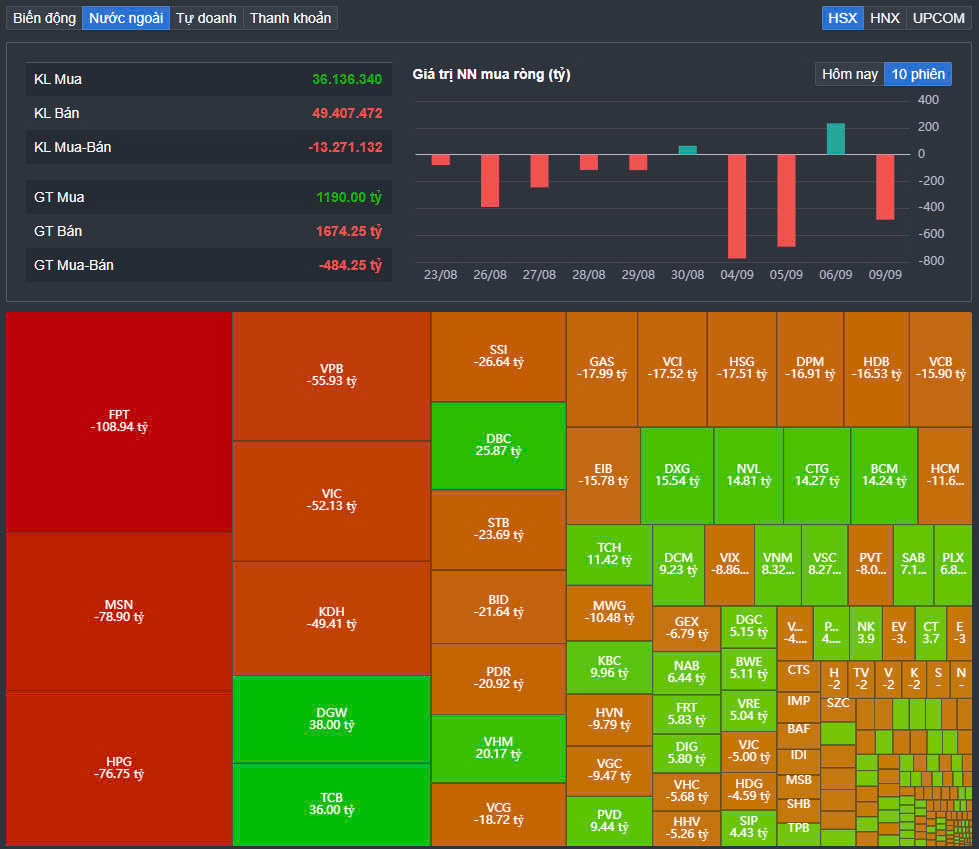Select the FPT -108.94 tỷ tile
Image resolution: width=979 pixels, height=849 pixels.
tap(119, 421)
